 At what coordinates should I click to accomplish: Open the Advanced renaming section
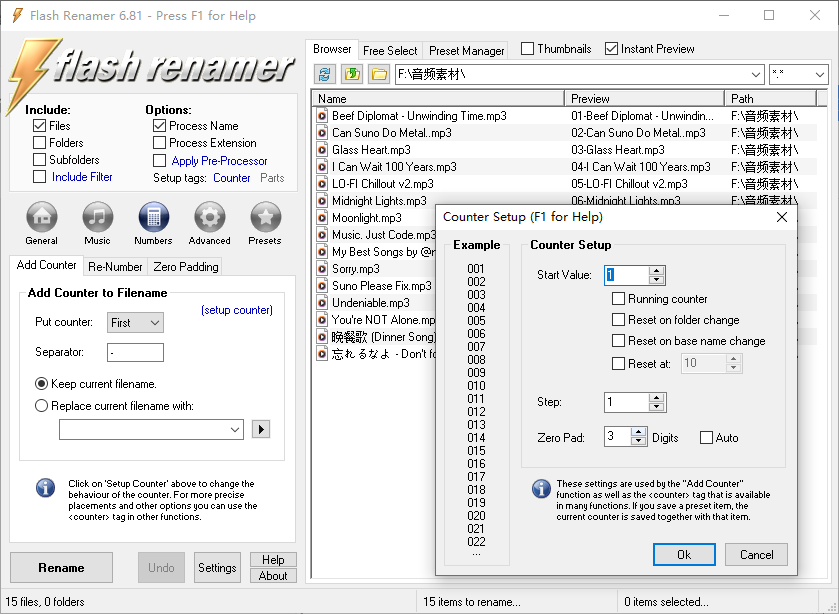click(x=209, y=223)
